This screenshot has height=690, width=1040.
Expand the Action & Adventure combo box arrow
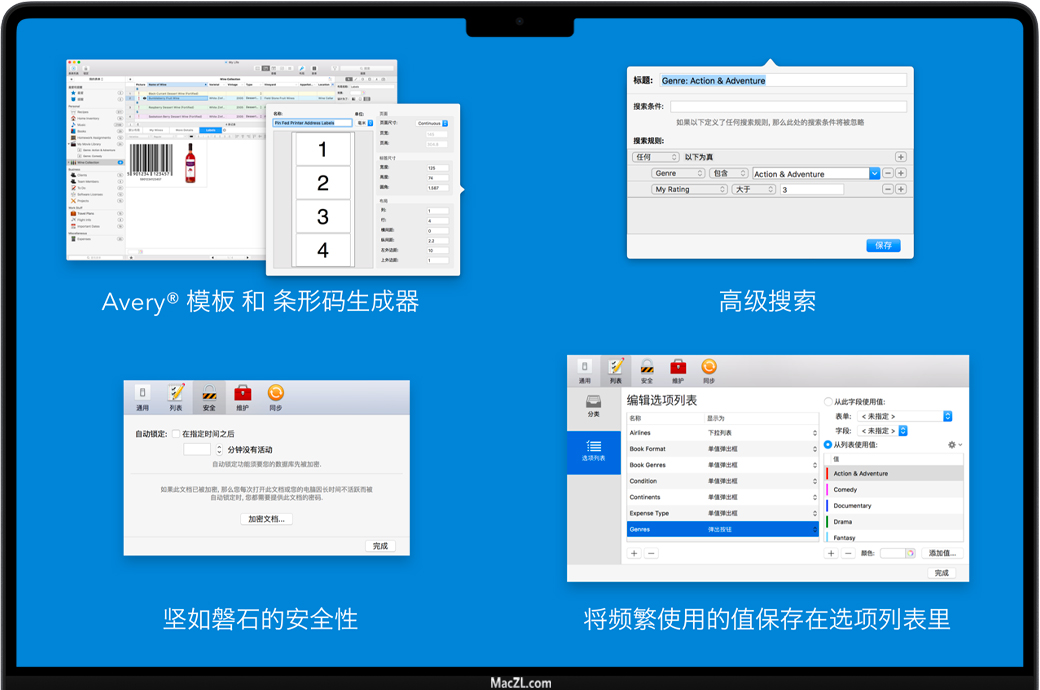click(x=874, y=173)
